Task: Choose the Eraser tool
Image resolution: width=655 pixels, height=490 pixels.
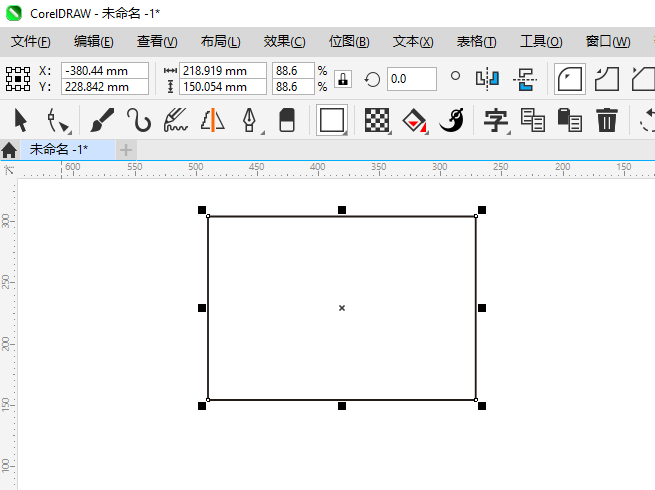Action: (x=287, y=120)
